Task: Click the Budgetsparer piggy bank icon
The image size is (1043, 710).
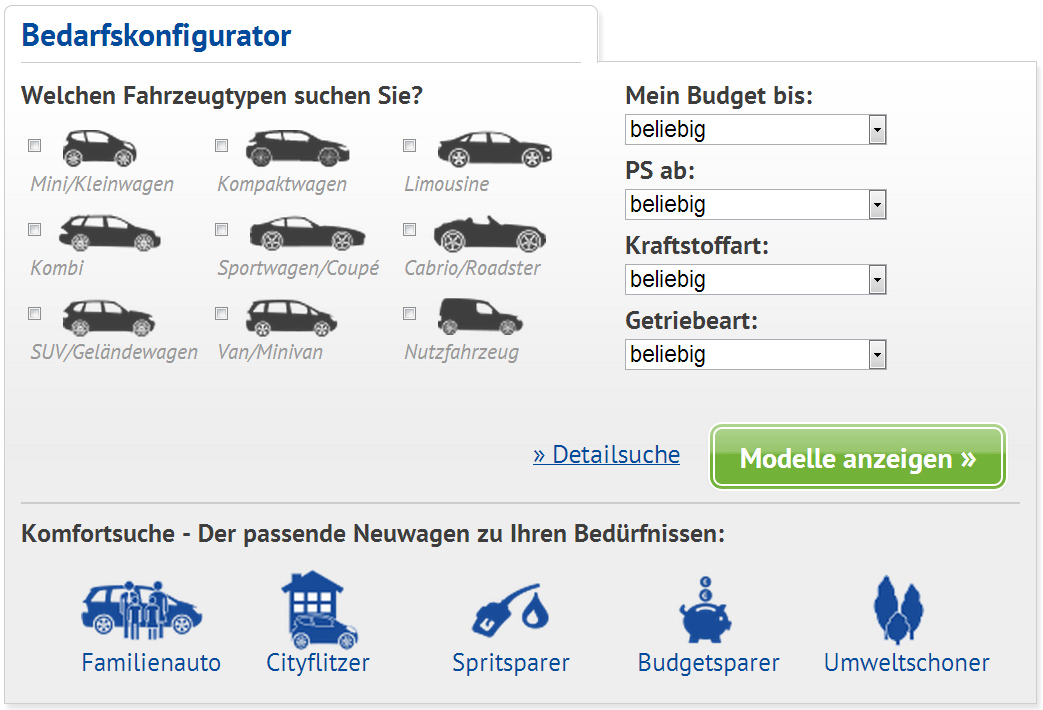Action: pos(708,609)
